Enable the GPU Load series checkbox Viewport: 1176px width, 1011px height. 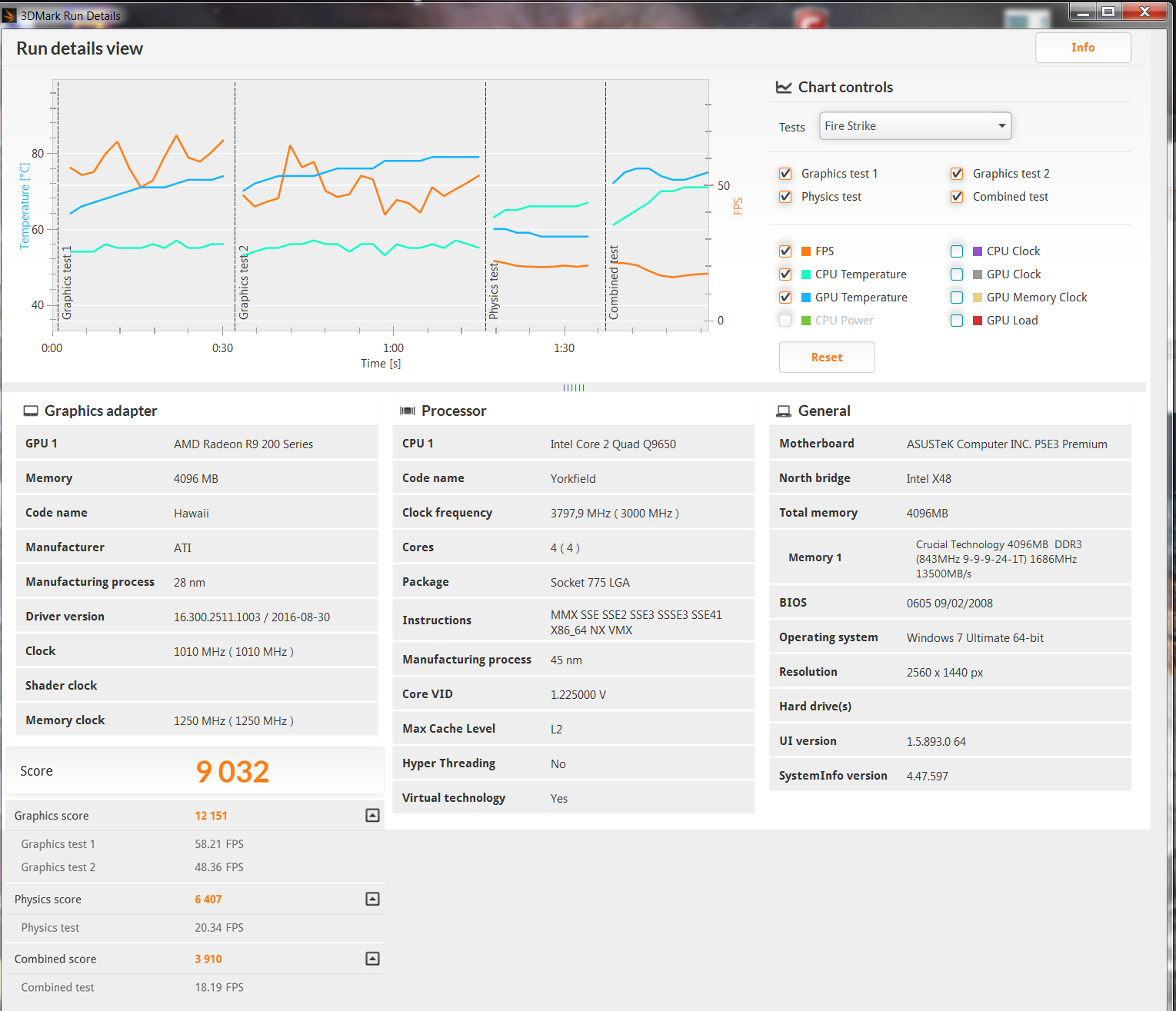pyautogui.click(x=957, y=321)
